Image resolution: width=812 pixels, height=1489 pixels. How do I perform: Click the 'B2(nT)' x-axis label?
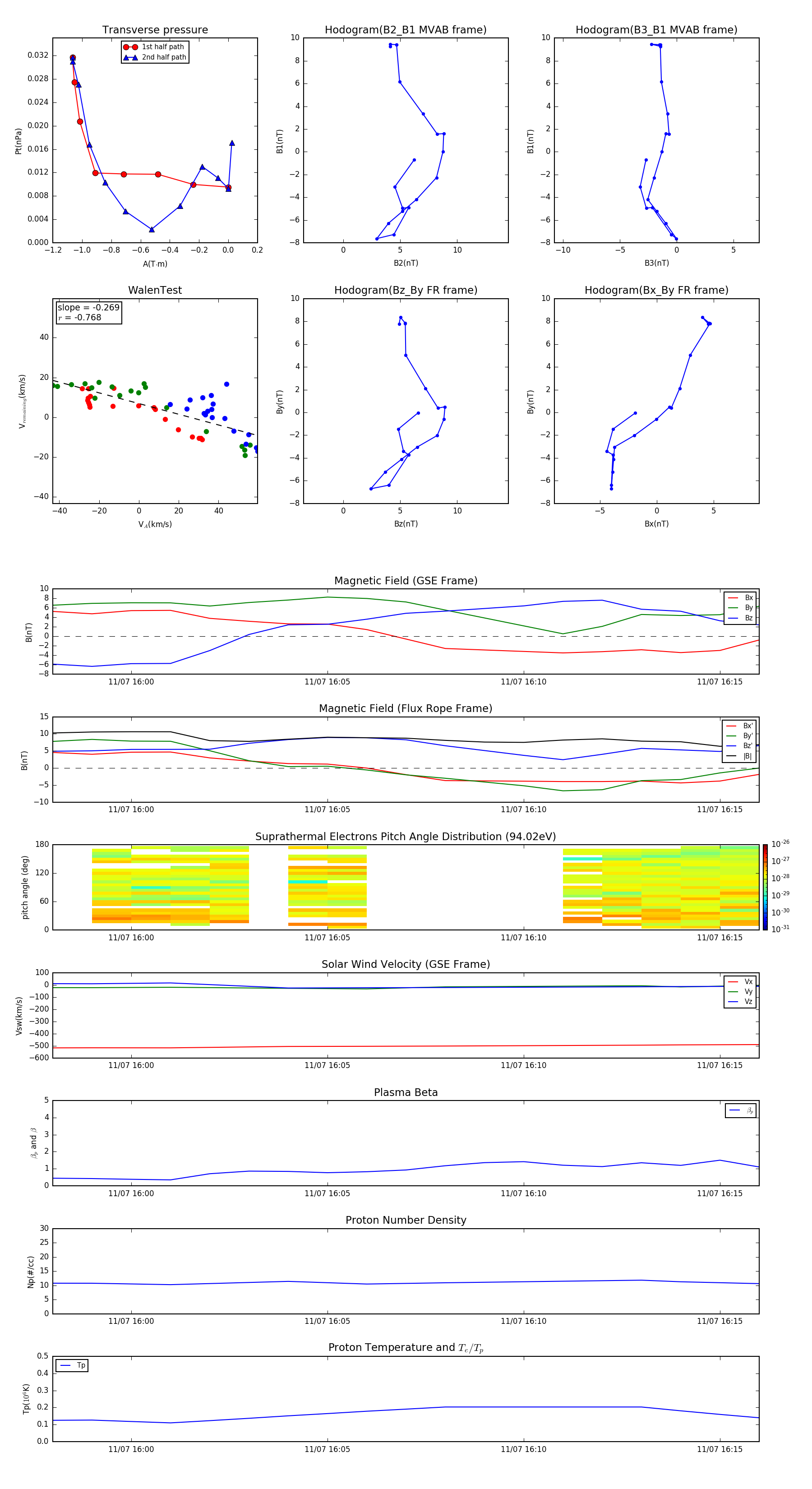coord(406,263)
